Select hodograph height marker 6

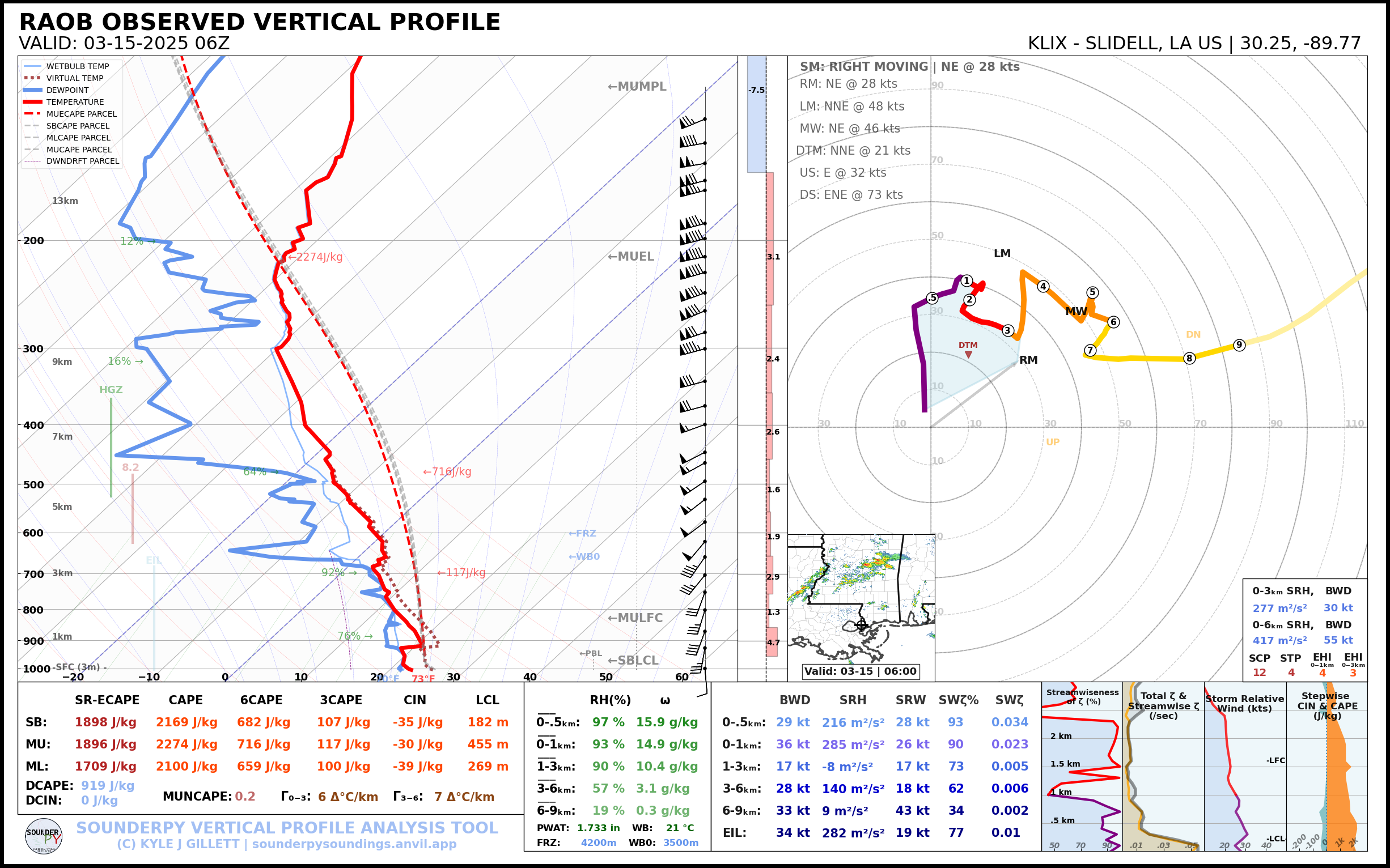(1113, 321)
